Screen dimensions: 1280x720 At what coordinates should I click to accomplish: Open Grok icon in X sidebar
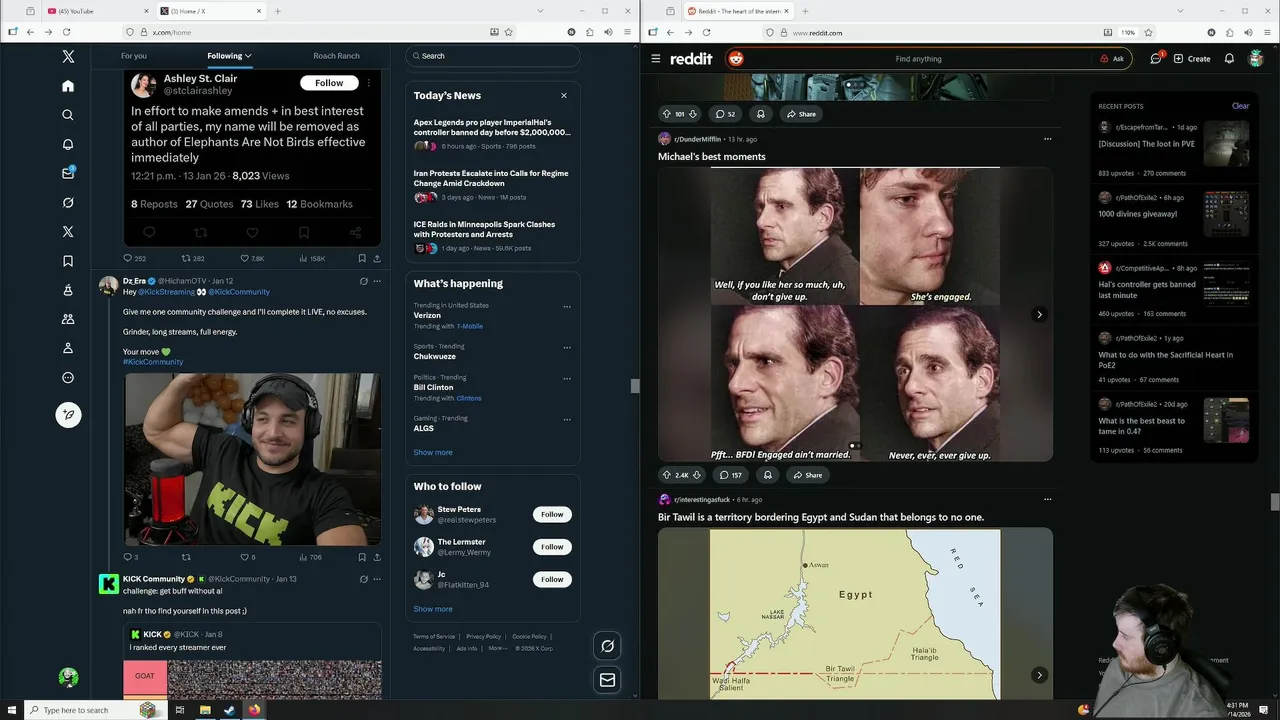[x=68, y=202]
